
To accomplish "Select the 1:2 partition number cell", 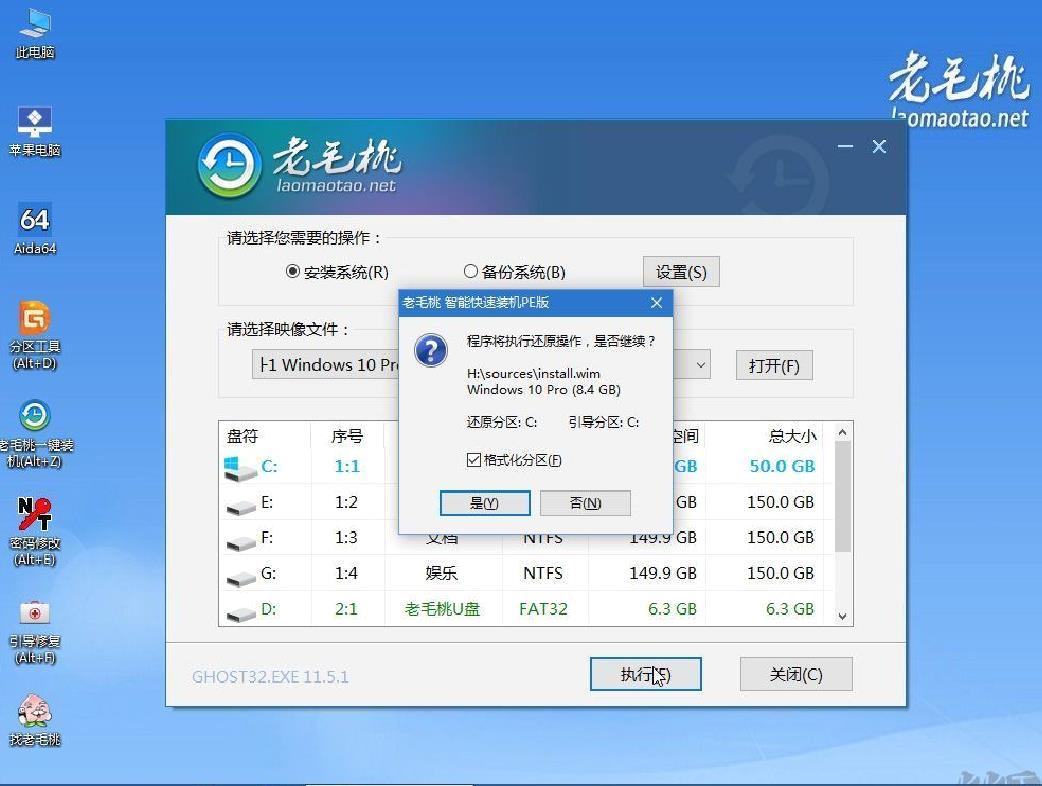I will [346, 502].
